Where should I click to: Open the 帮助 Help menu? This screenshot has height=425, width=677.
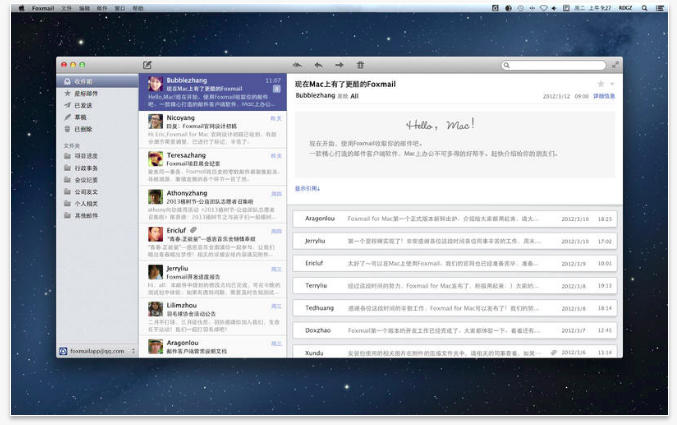(x=138, y=8)
